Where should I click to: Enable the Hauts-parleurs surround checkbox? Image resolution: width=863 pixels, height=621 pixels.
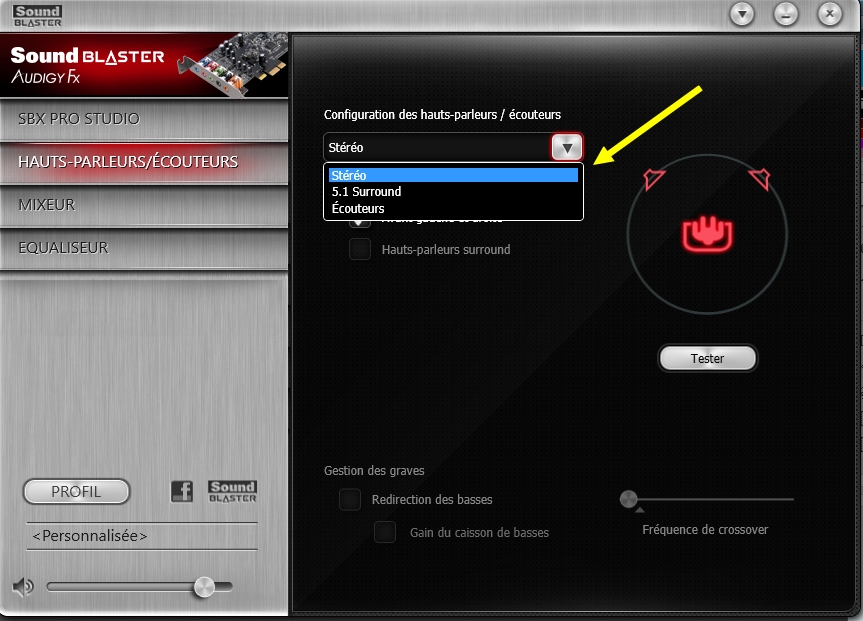coord(360,249)
